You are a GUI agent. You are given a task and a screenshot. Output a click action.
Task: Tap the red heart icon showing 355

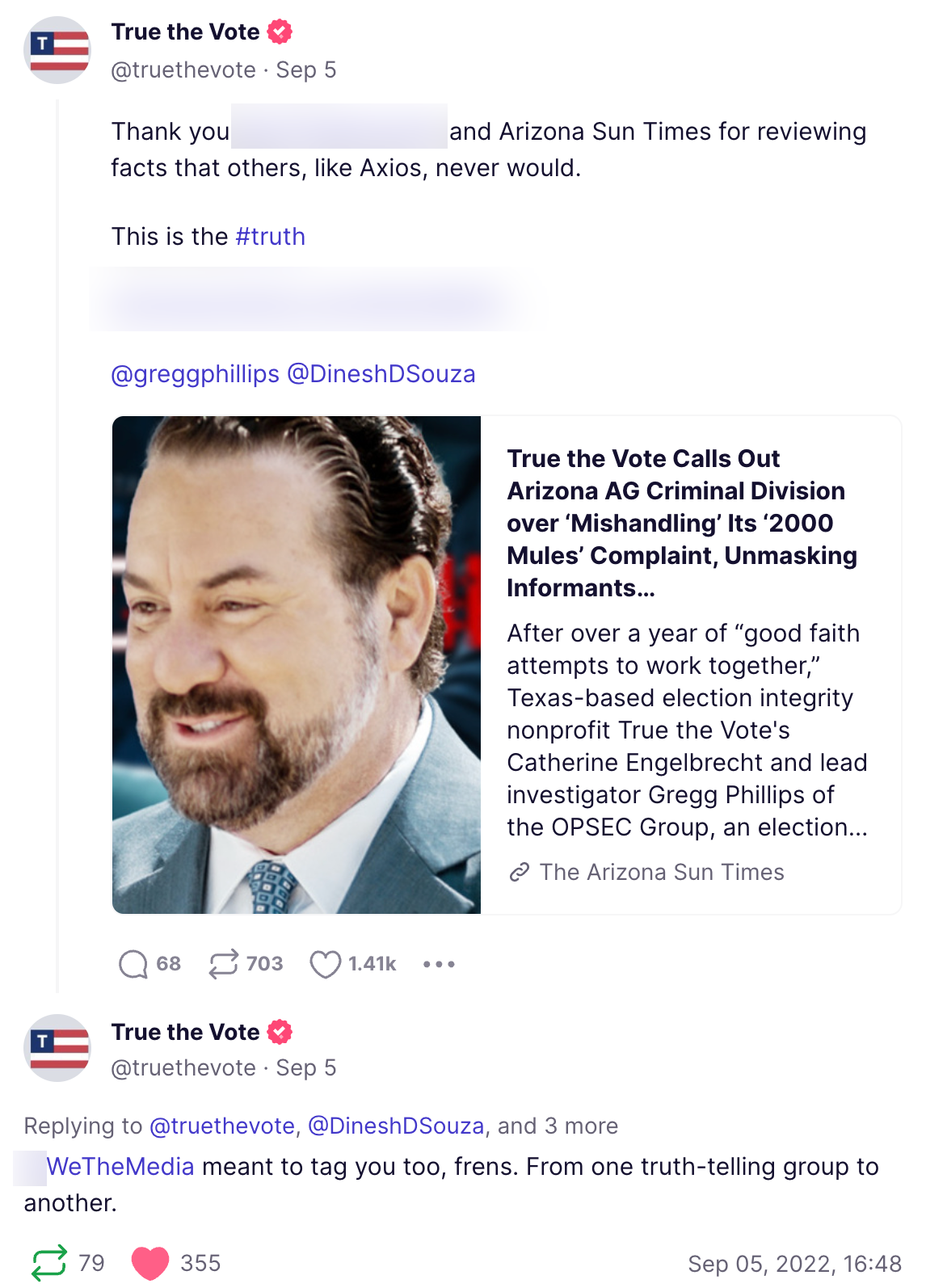click(150, 1263)
